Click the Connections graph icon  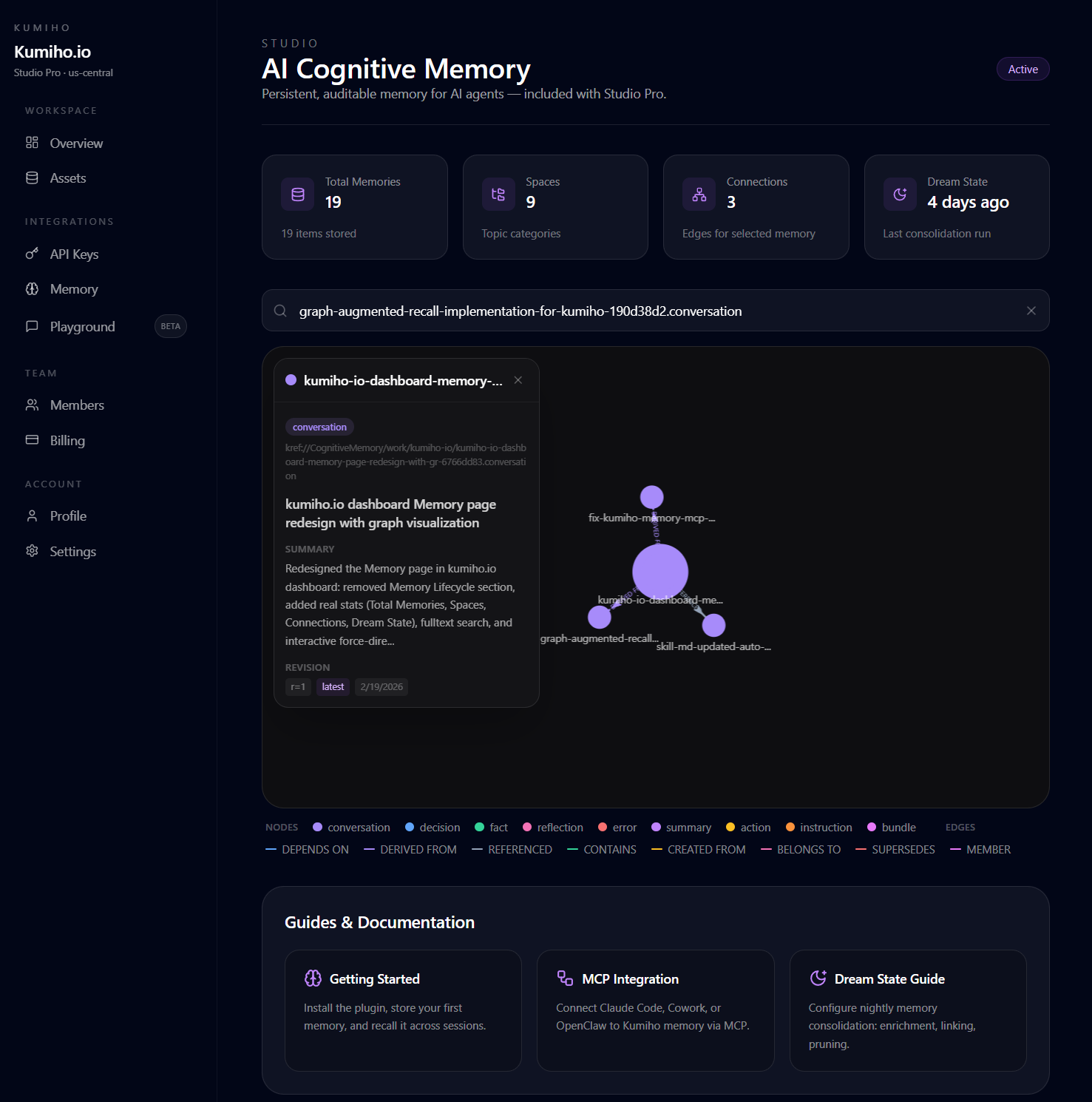click(699, 194)
